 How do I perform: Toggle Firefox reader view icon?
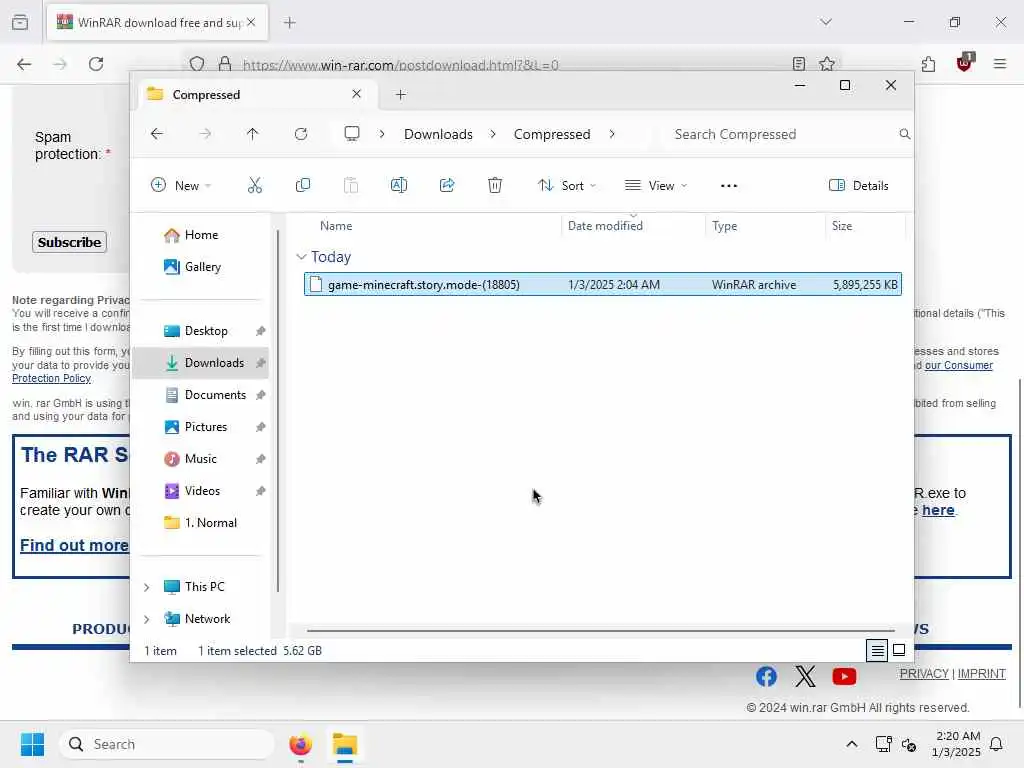pyautogui.click(x=799, y=64)
